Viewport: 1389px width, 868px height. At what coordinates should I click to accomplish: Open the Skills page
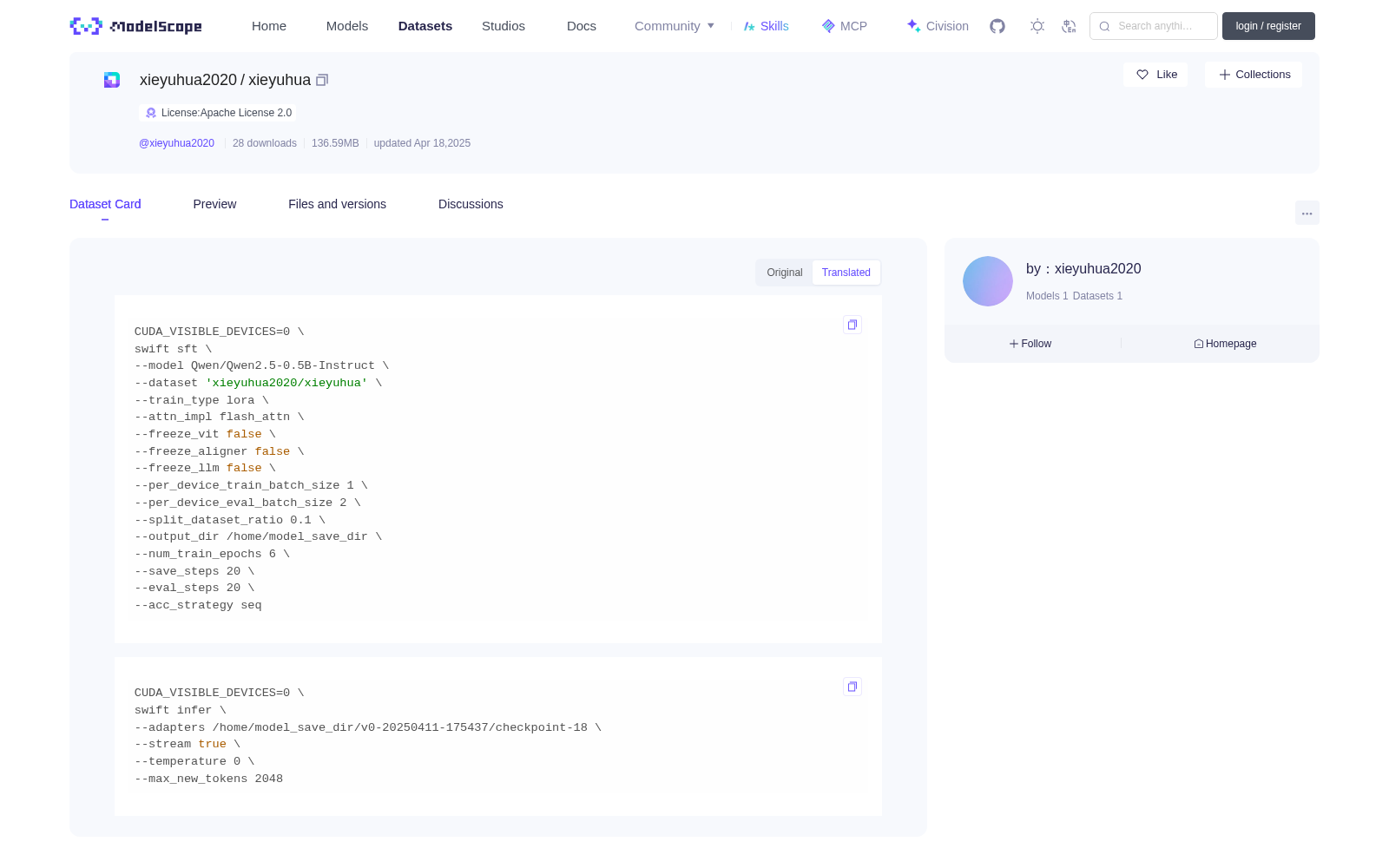pos(766,26)
